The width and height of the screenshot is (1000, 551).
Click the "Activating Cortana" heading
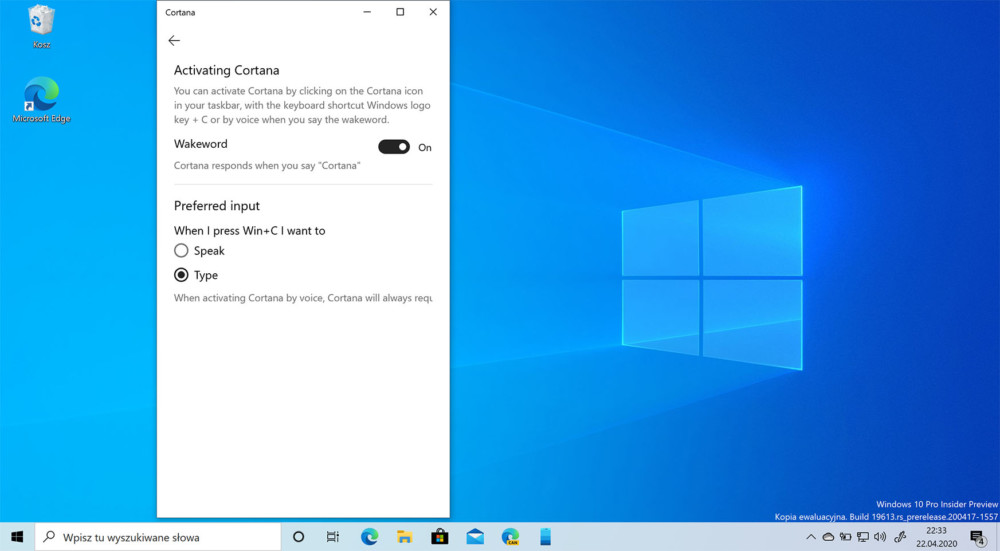click(x=226, y=70)
